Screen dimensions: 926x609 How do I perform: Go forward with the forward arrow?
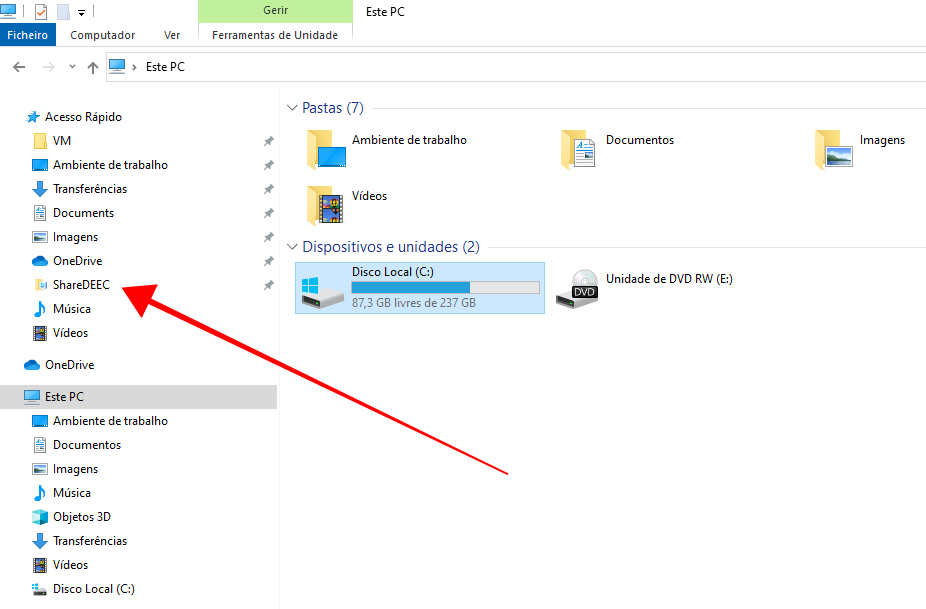click(48, 67)
